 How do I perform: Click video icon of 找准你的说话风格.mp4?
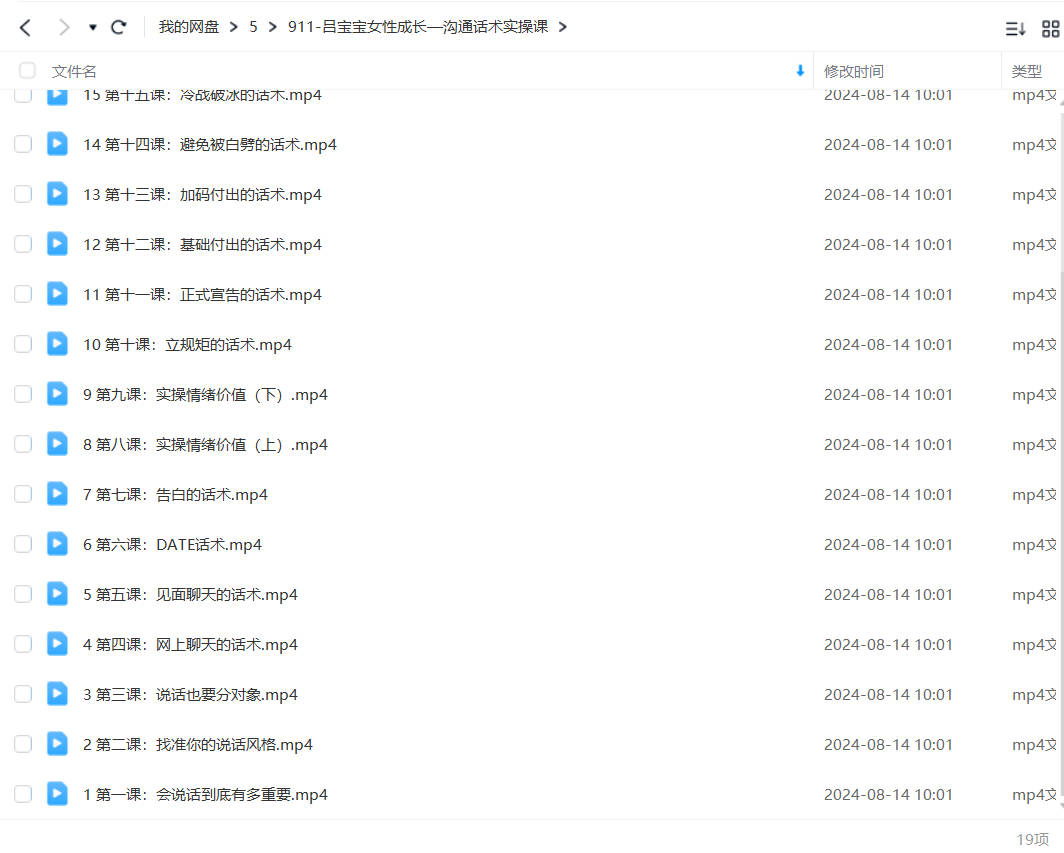57,744
